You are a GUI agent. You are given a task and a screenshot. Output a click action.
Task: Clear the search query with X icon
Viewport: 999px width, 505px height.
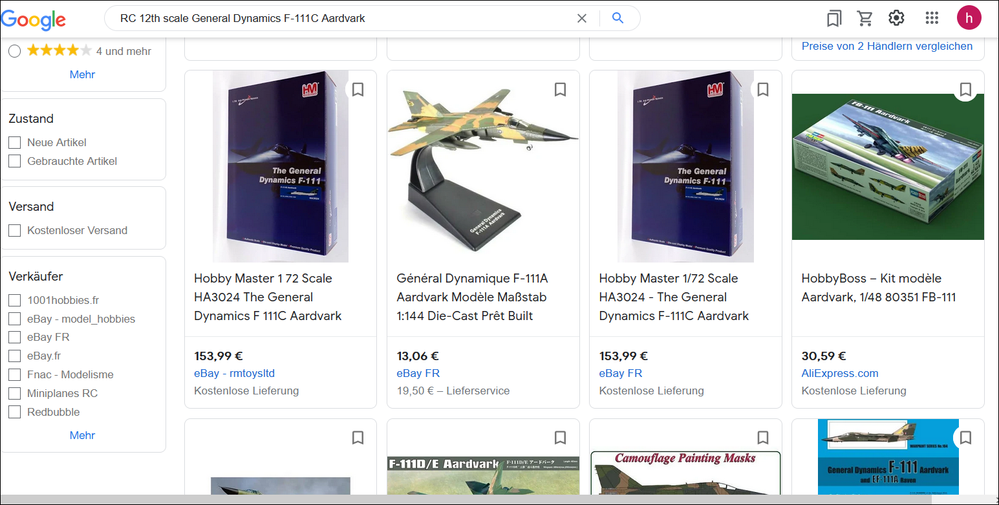coord(582,18)
